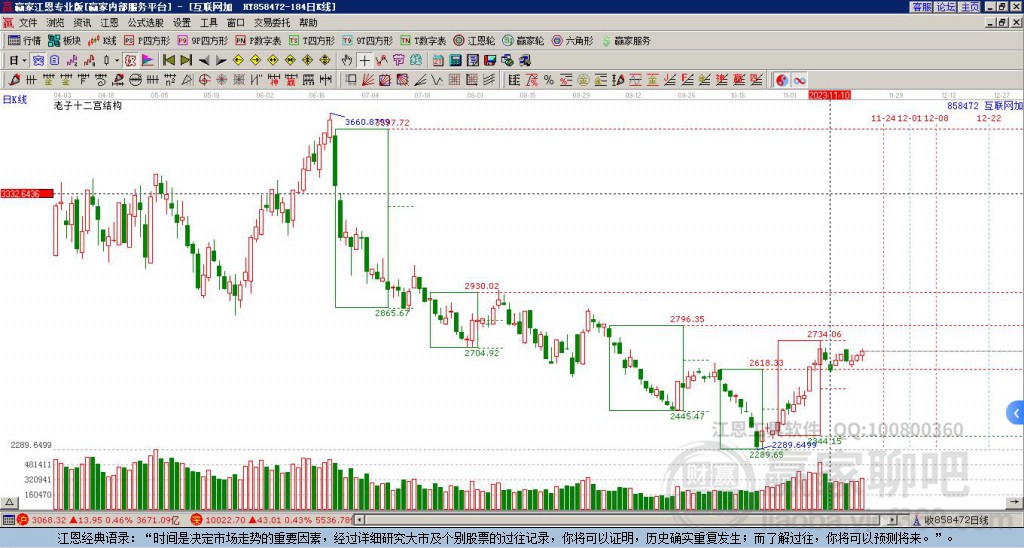Screen dimensions: 1024x548
Task: Open the 公式选股 menu
Action: coord(146,23)
